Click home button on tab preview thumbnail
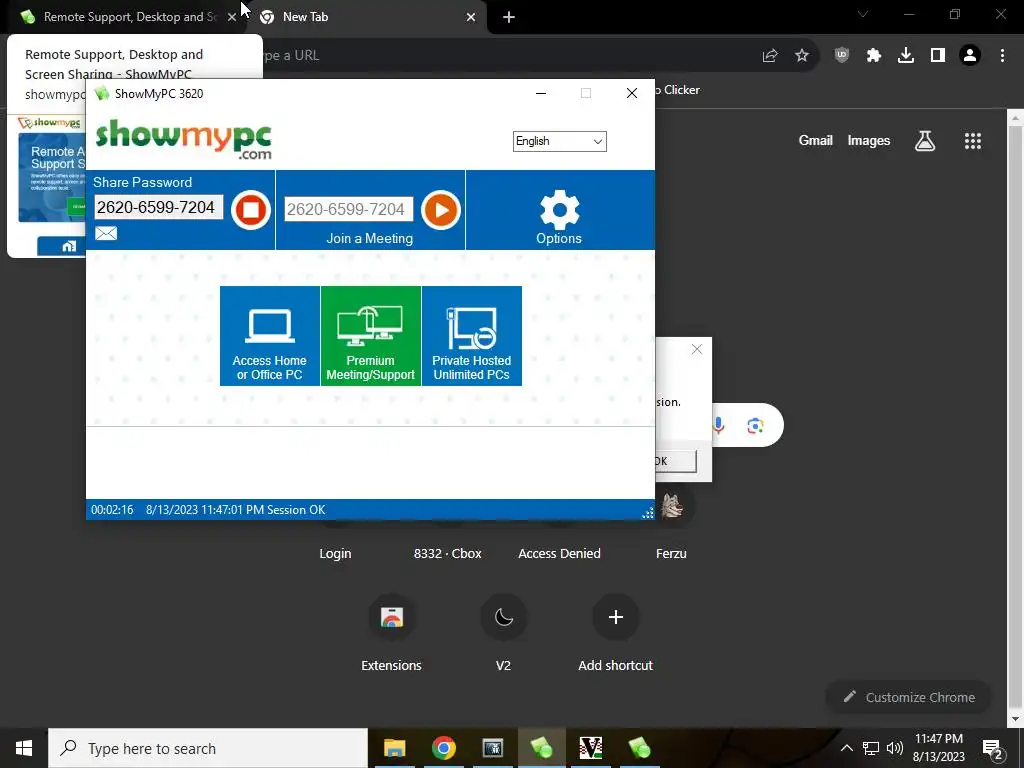The height and width of the screenshot is (768, 1024). click(69, 246)
